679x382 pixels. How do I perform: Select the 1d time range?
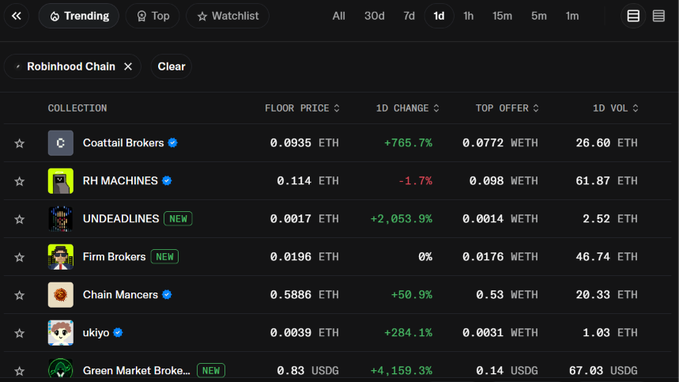pos(439,16)
